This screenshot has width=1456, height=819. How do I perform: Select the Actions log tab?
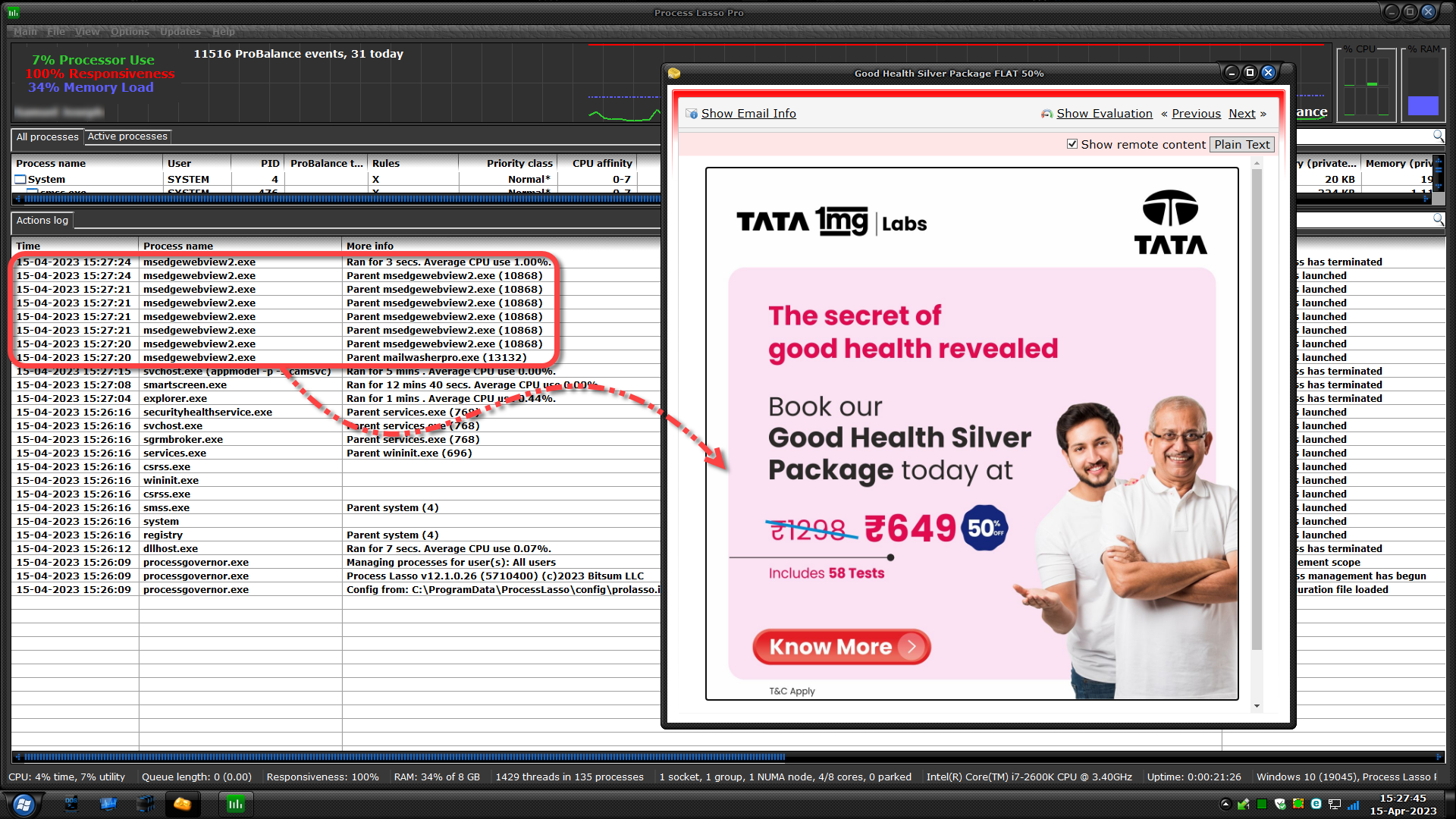click(x=42, y=220)
